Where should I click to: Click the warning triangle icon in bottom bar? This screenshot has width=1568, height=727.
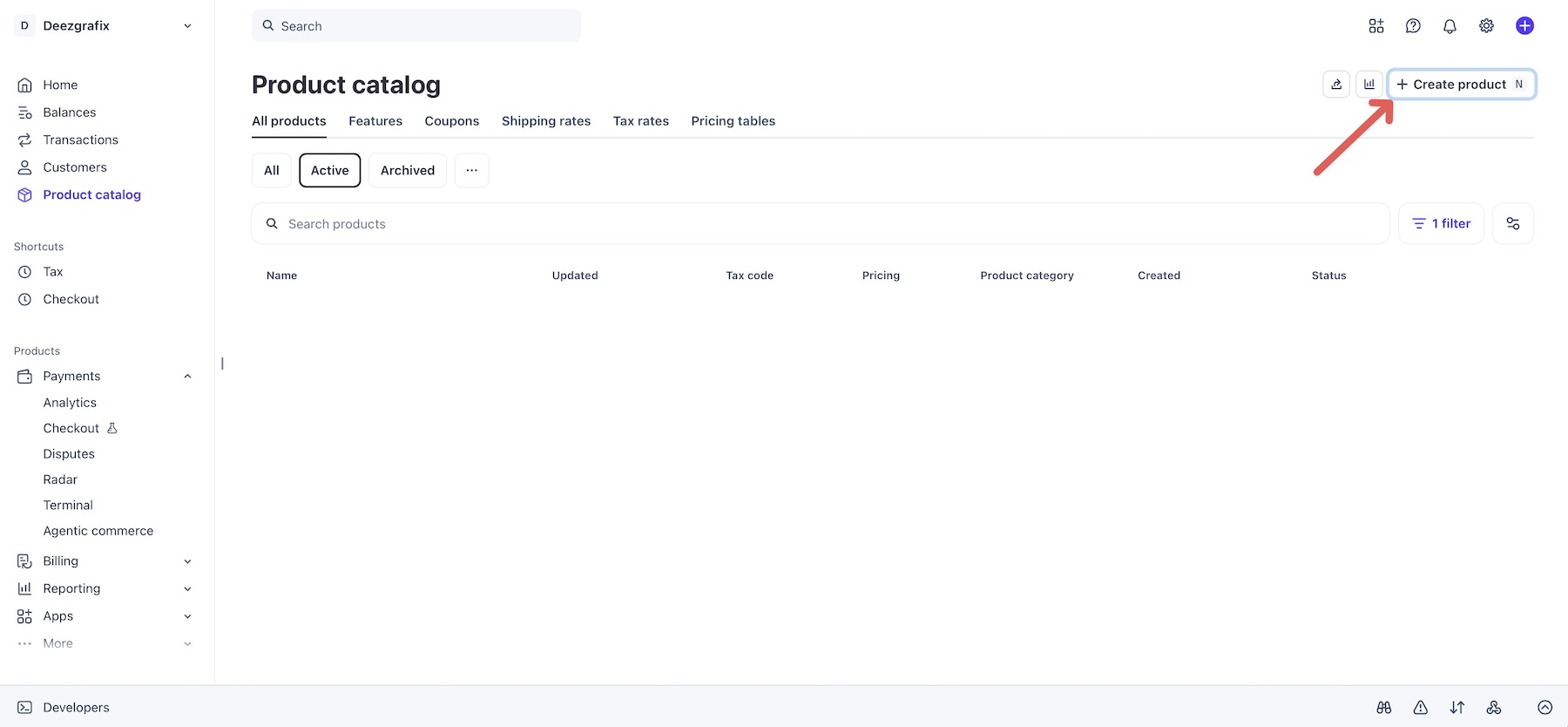click(x=1421, y=708)
